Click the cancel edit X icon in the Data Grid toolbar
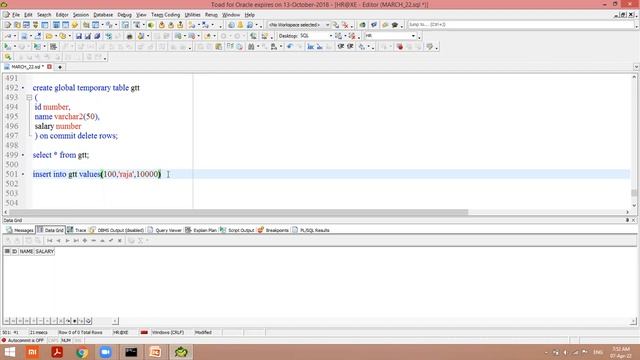This screenshot has width=640, height=360. pyautogui.click(x=120, y=240)
